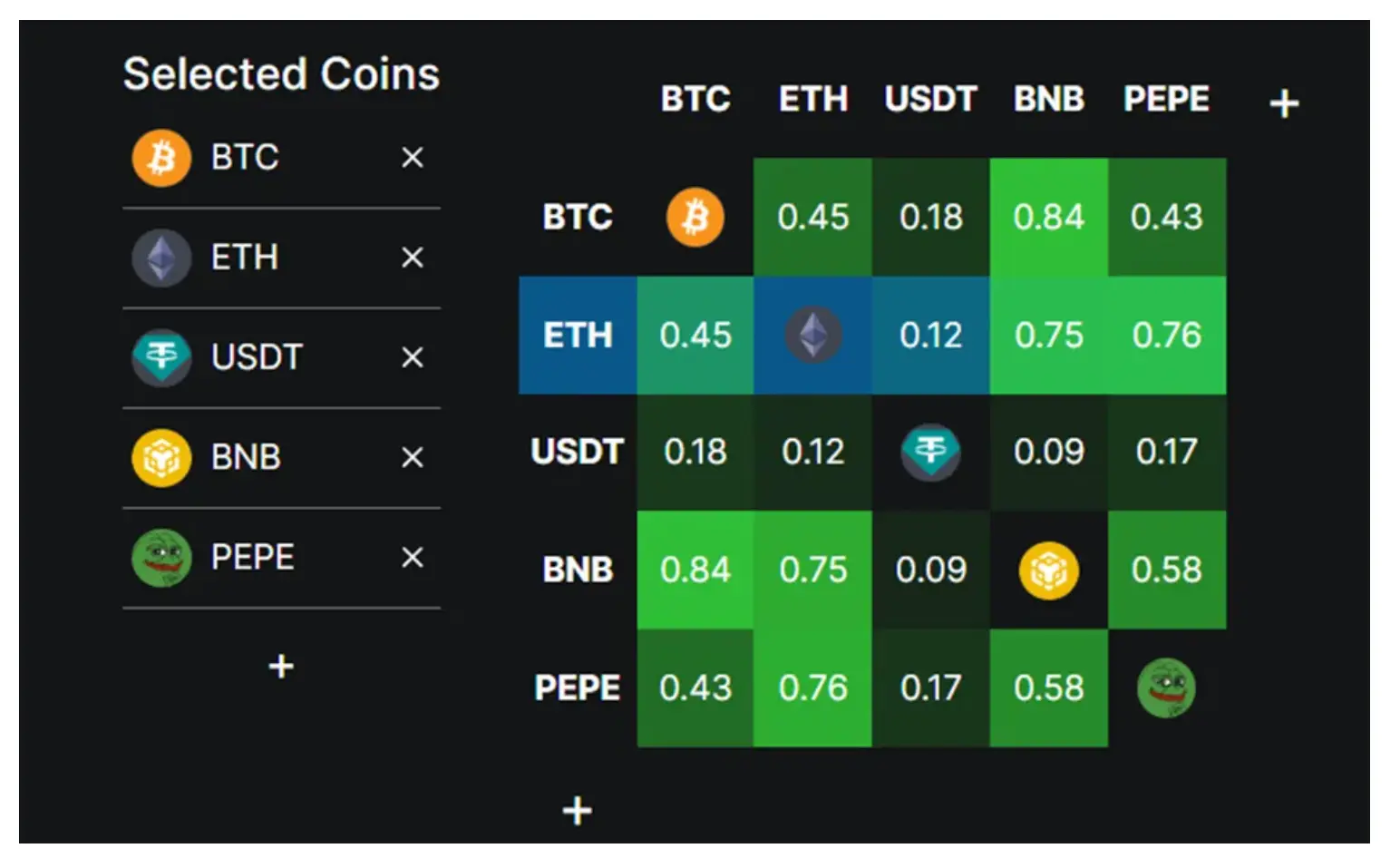Click the PEPE frog logo in matrix diagonal
1400x858 pixels.
tap(1166, 687)
